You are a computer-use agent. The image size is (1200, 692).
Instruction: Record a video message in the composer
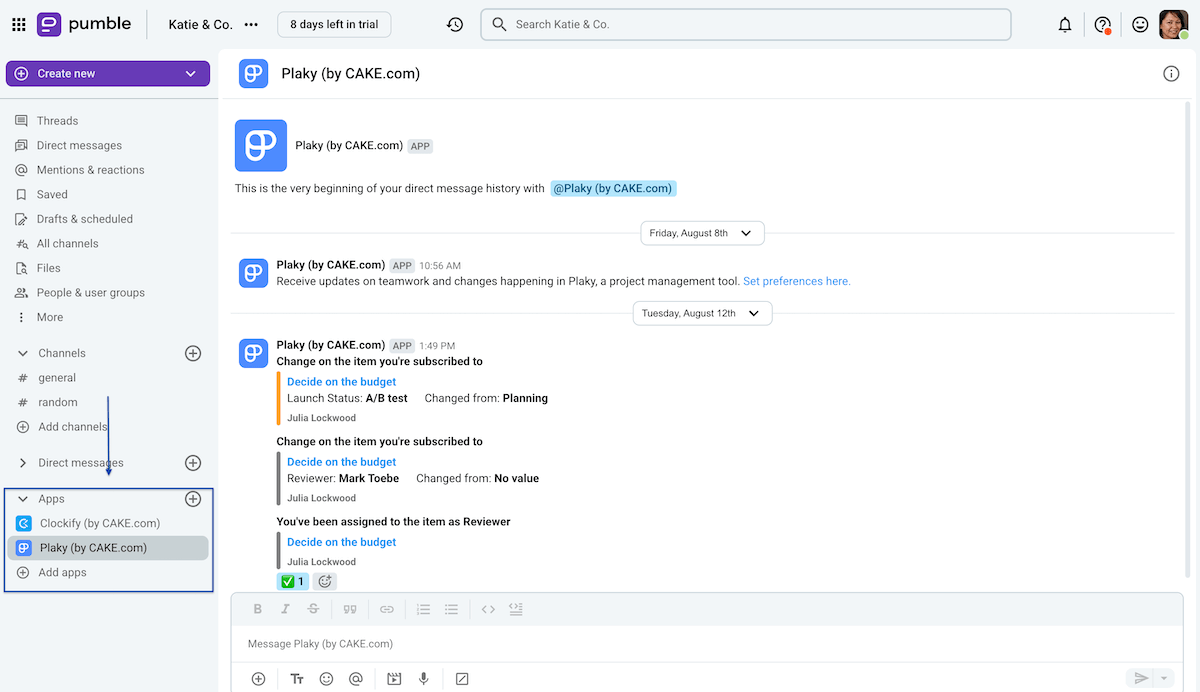pyautogui.click(x=393, y=678)
